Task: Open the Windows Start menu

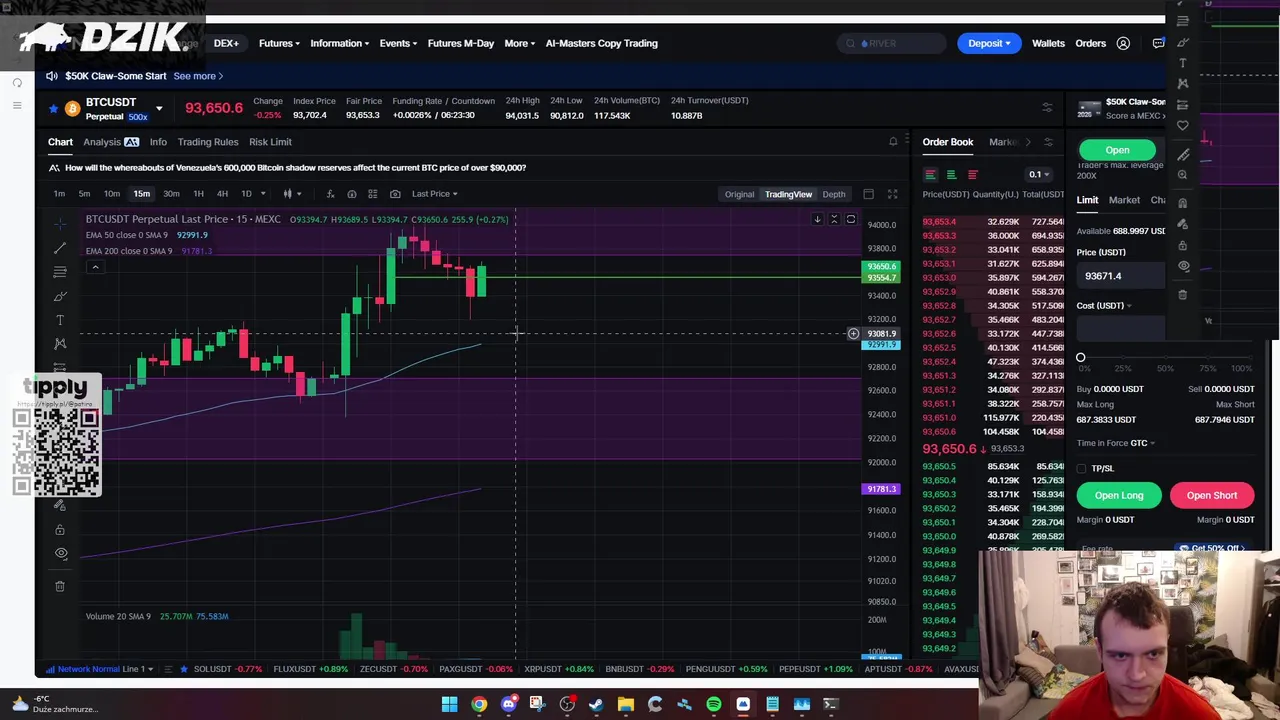Action: (x=450, y=704)
